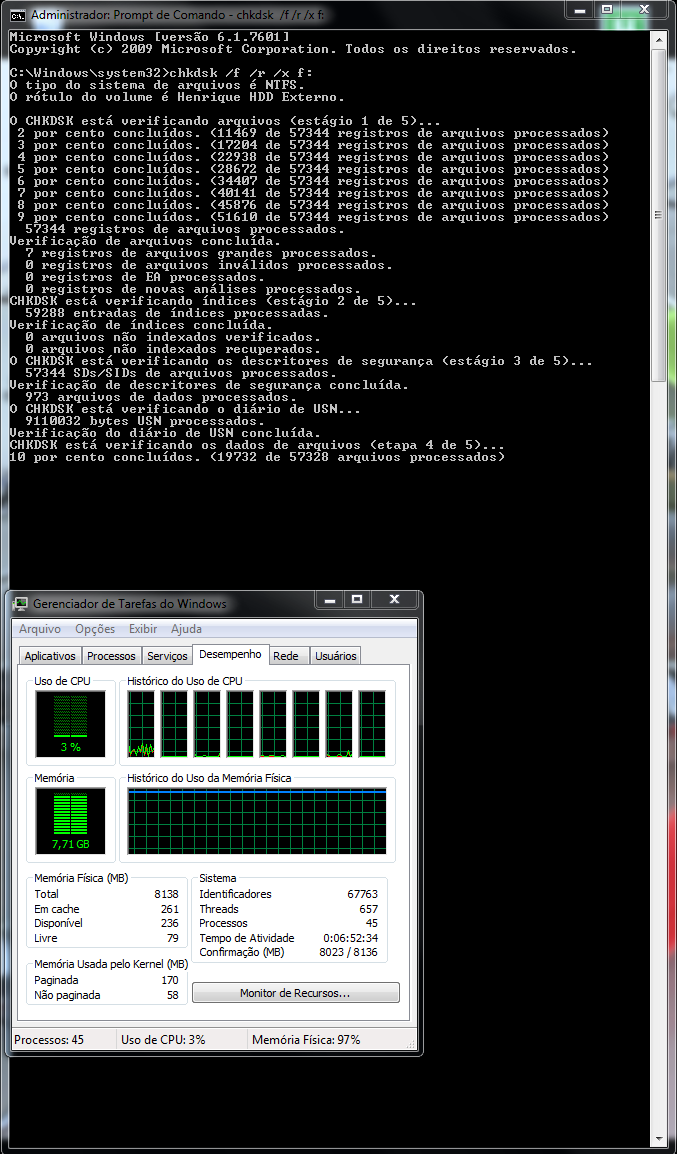
Task: Maximize the Command Prompt window
Action: [607, 10]
